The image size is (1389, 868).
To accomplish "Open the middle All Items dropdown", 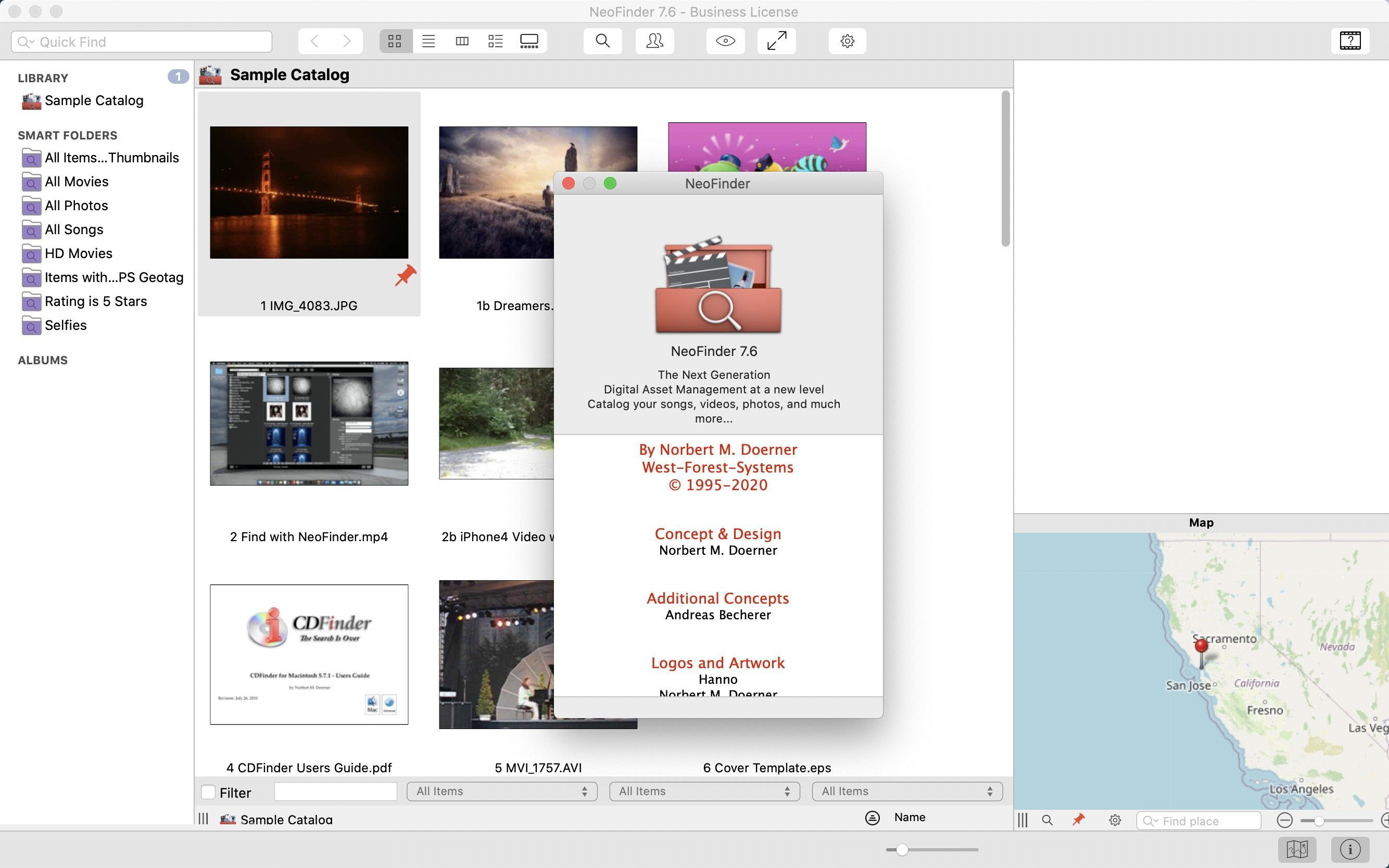I will 704,792.
